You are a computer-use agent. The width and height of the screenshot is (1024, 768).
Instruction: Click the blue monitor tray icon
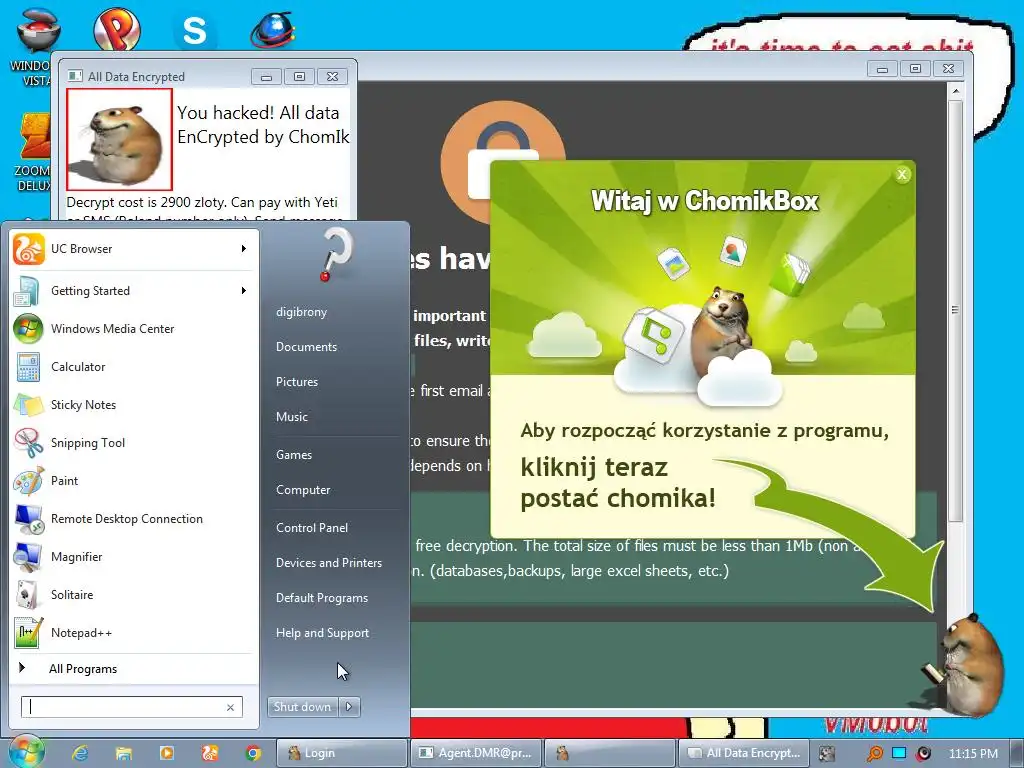[x=899, y=753]
